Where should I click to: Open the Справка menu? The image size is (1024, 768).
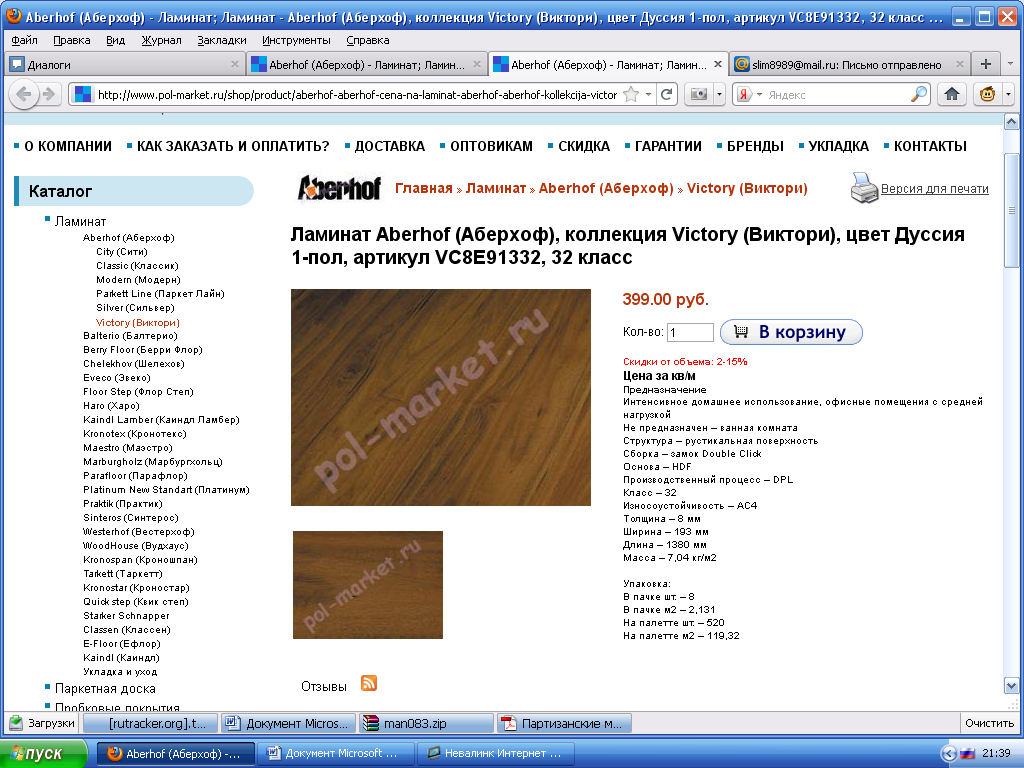[368, 40]
